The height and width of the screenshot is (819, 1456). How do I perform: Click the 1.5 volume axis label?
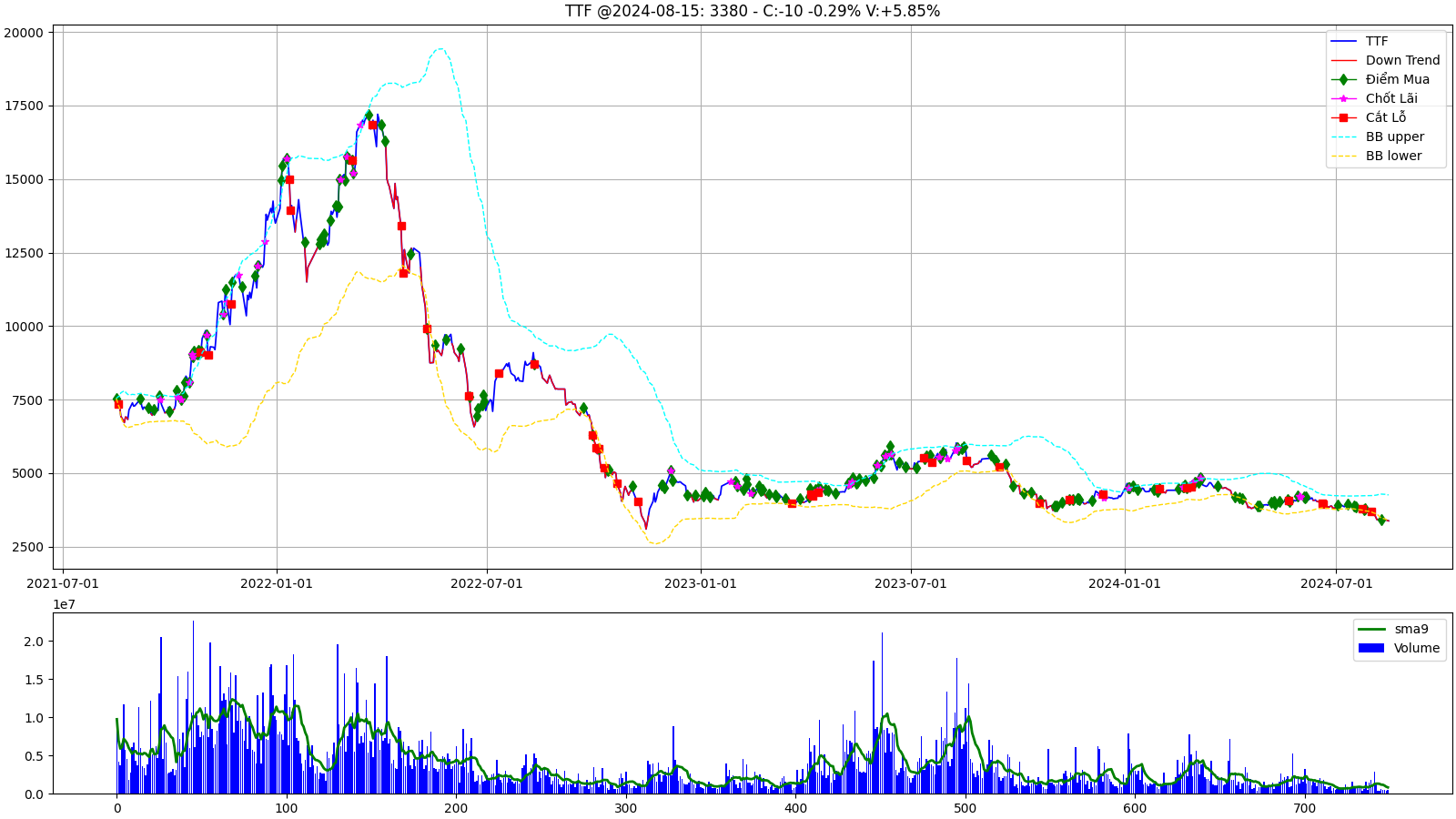(x=34, y=680)
